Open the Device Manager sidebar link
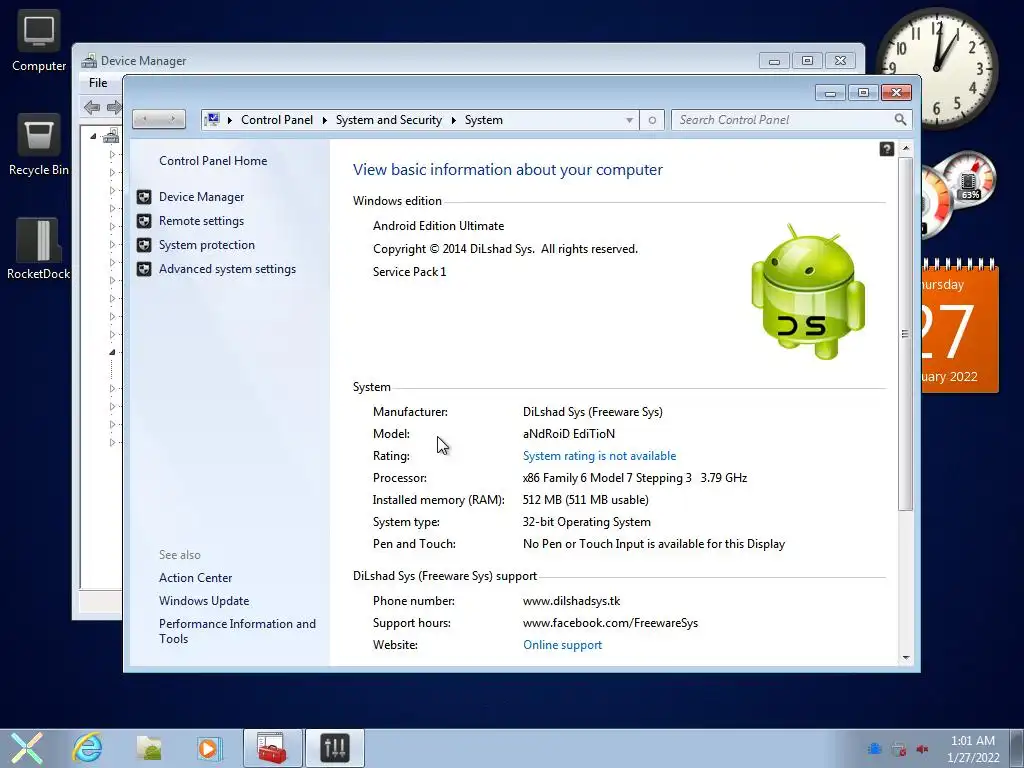Image resolution: width=1024 pixels, height=768 pixels. tap(201, 197)
